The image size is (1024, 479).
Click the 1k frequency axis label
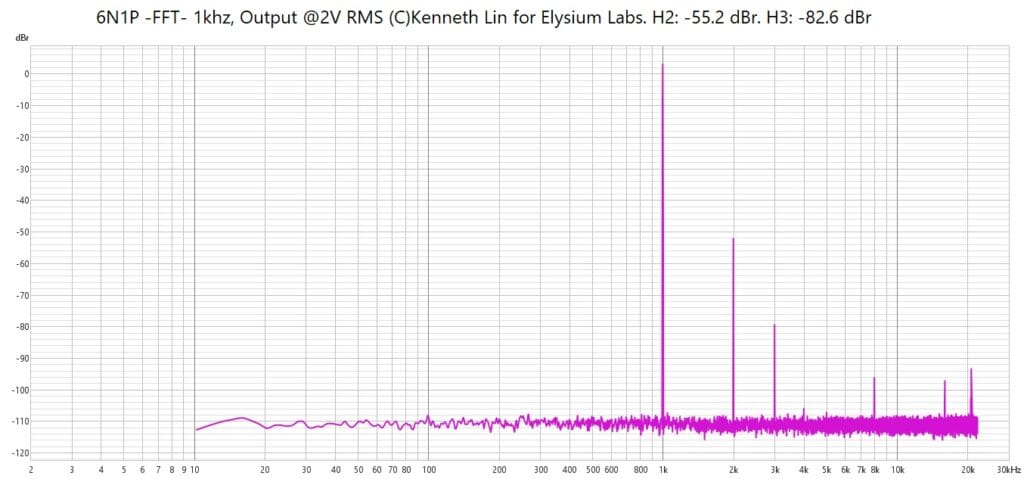click(663, 470)
